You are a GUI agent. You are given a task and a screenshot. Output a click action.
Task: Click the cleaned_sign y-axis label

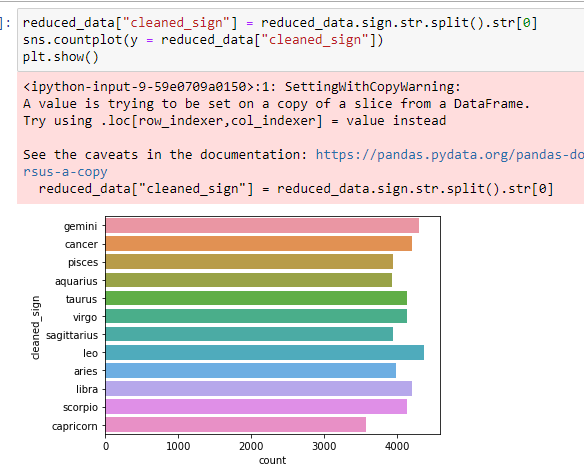click(x=35, y=327)
